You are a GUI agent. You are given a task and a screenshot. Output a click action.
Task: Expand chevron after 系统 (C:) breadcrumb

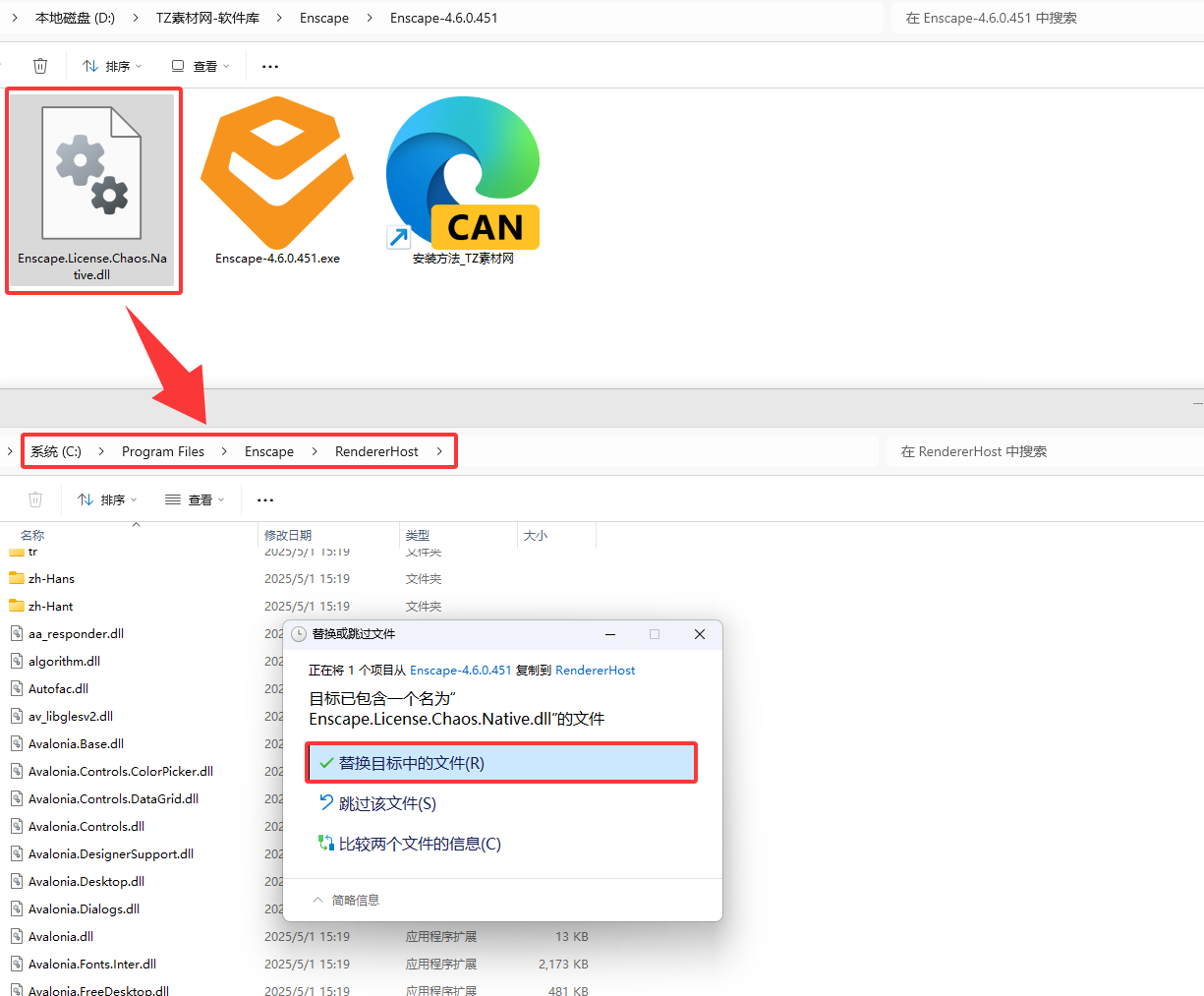pos(101,451)
